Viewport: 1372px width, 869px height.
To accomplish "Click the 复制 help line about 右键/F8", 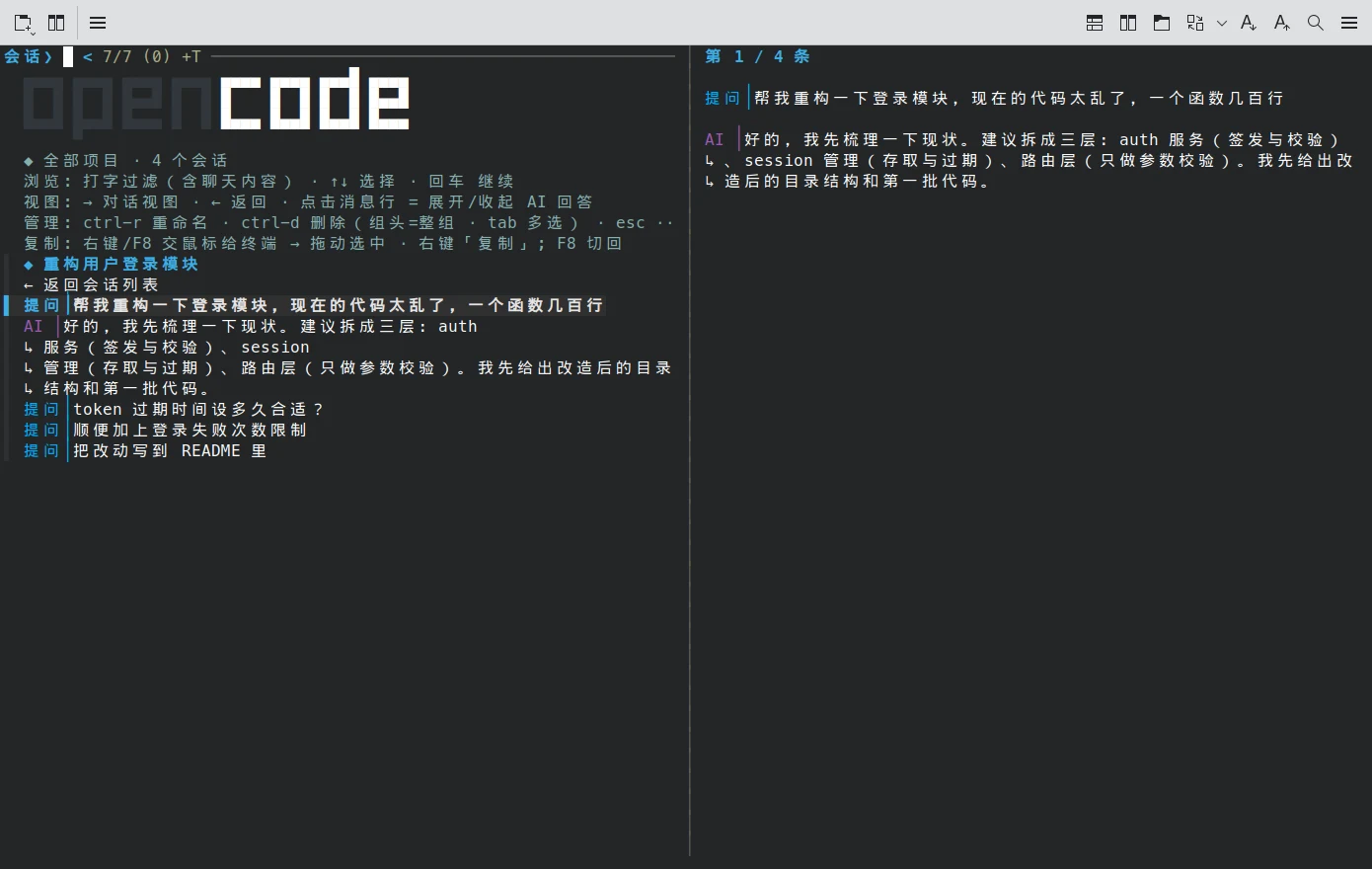I will coord(323,243).
